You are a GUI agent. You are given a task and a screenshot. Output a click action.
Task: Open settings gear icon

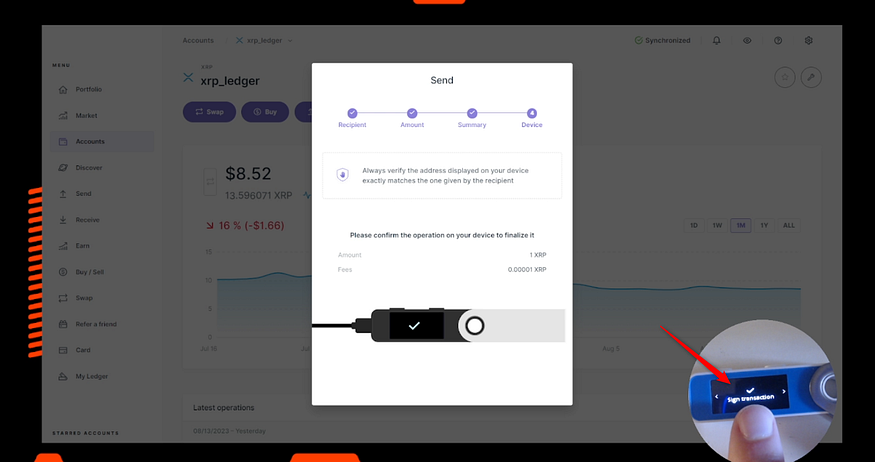click(809, 41)
